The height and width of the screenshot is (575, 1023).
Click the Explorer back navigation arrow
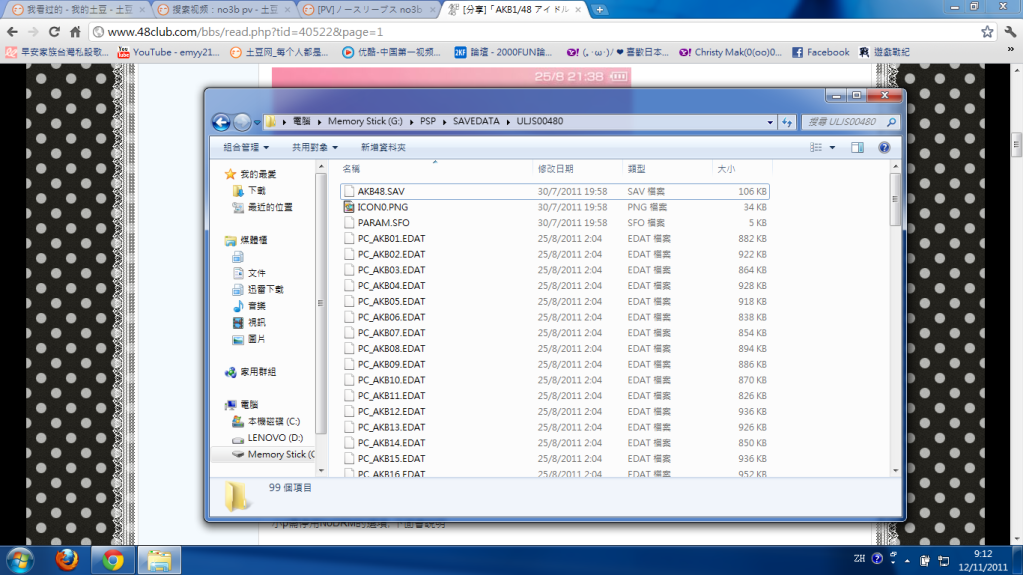coord(221,122)
